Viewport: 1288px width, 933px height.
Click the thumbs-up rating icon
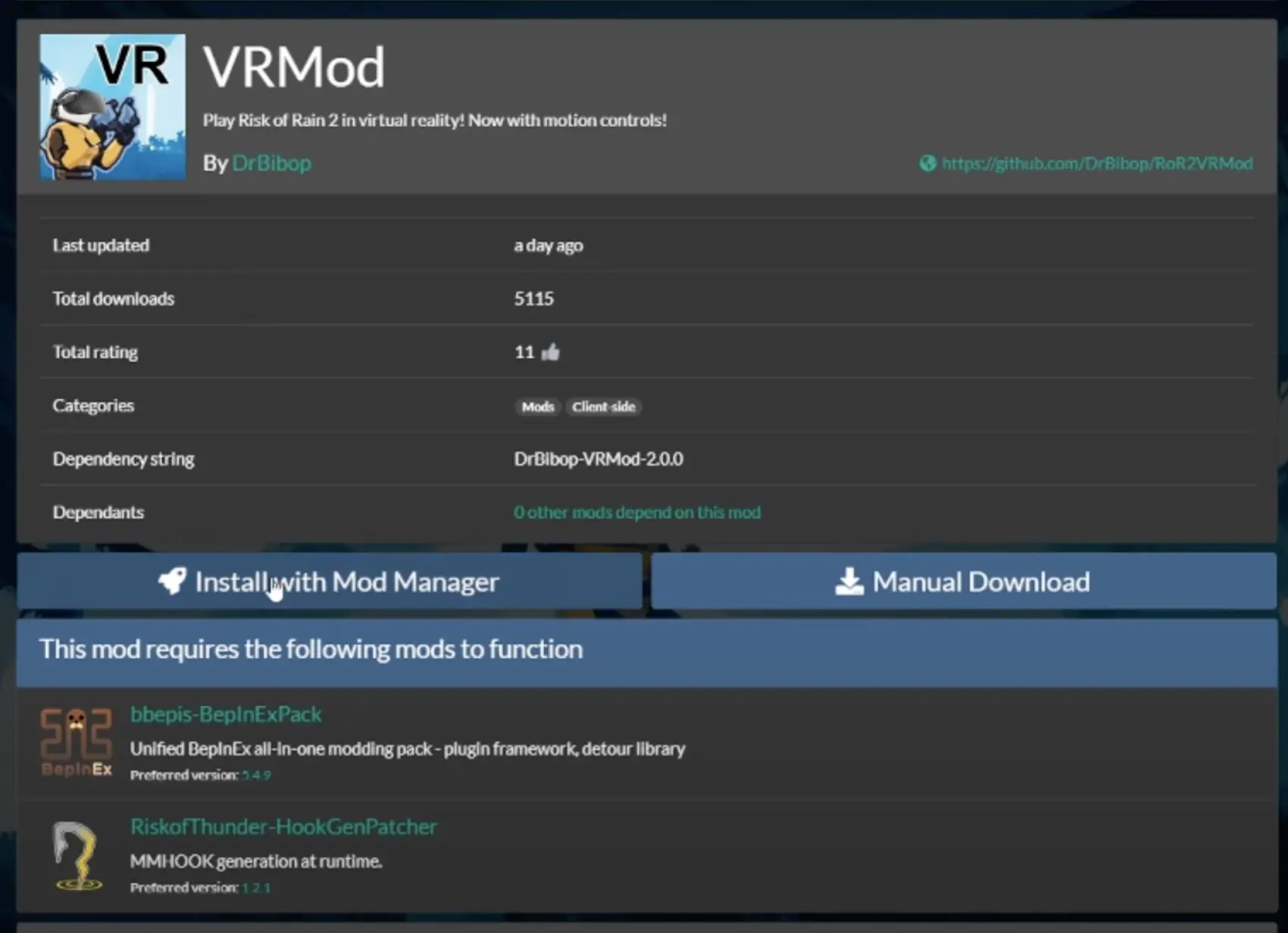click(x=551, y=351)
